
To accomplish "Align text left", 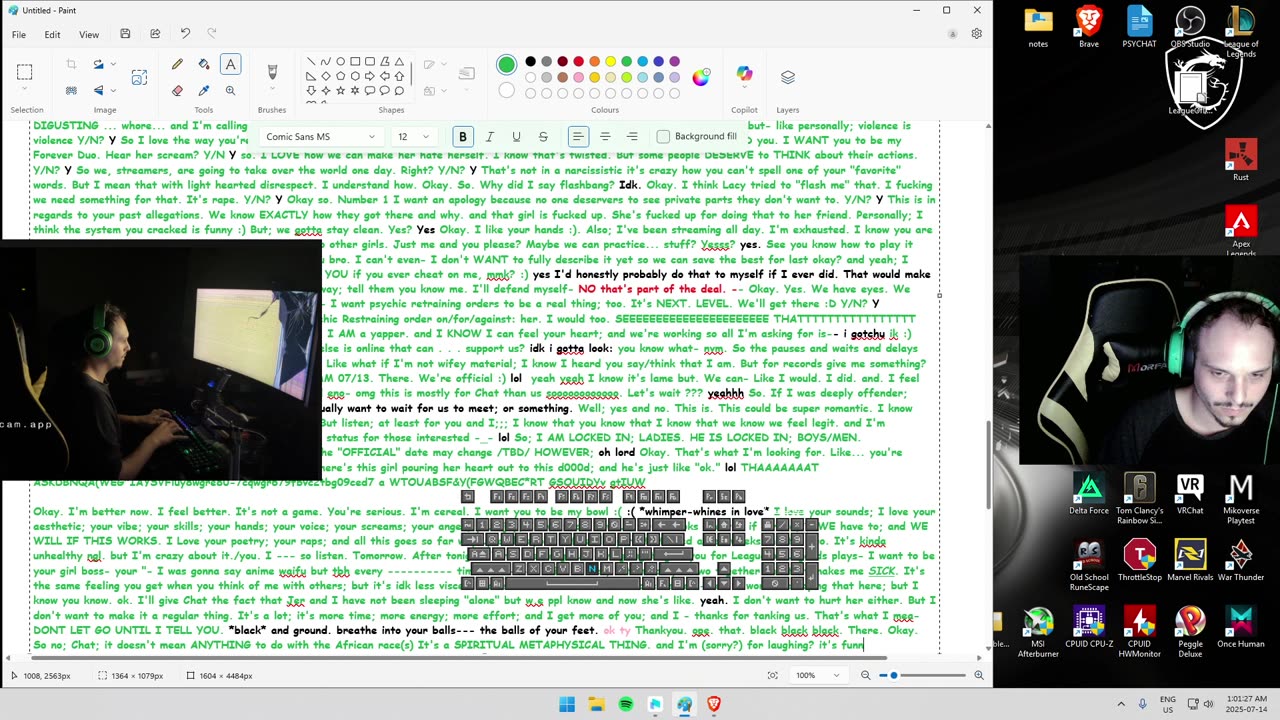I will (578, 137).
